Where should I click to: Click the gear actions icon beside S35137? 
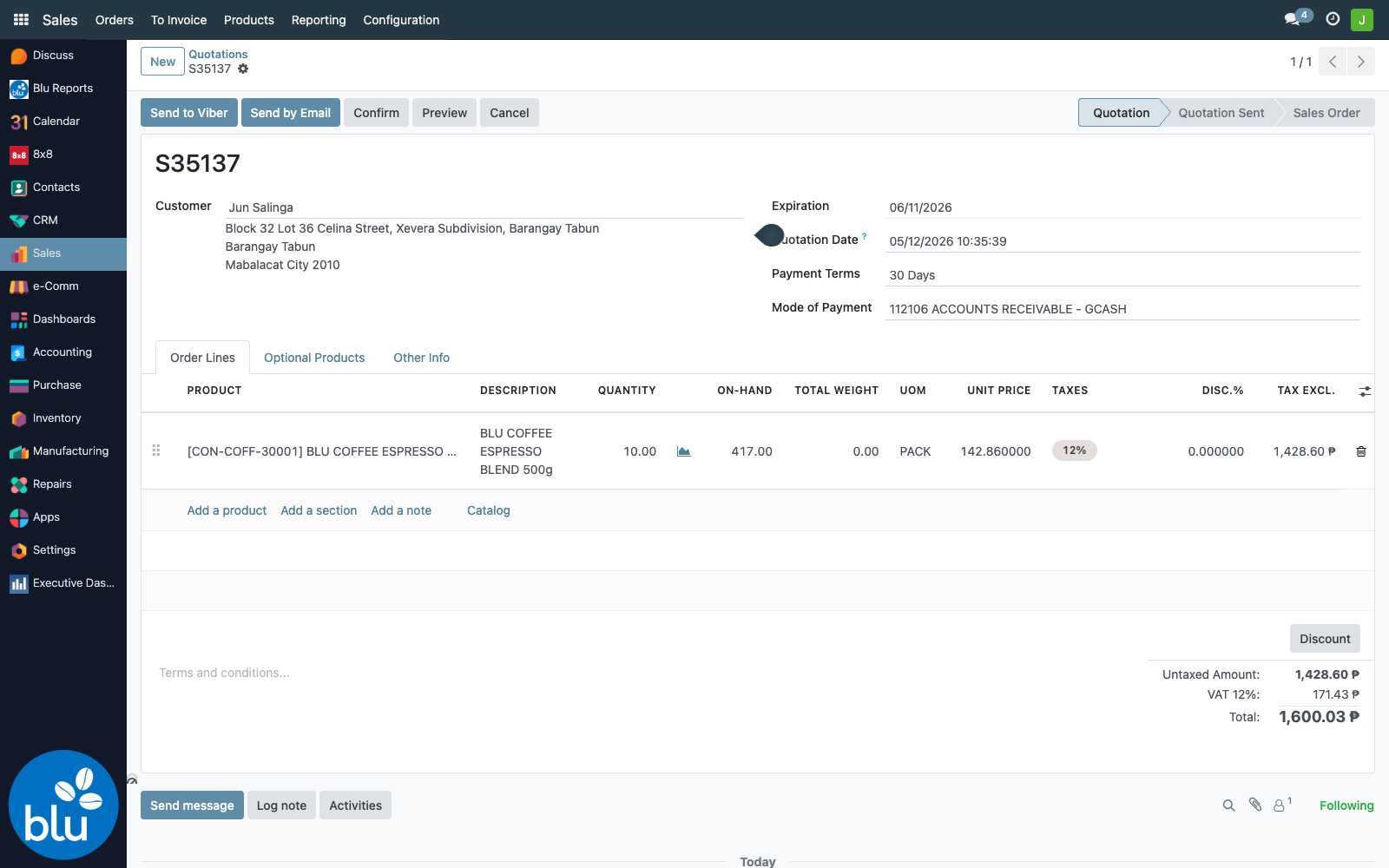point(243,69)
